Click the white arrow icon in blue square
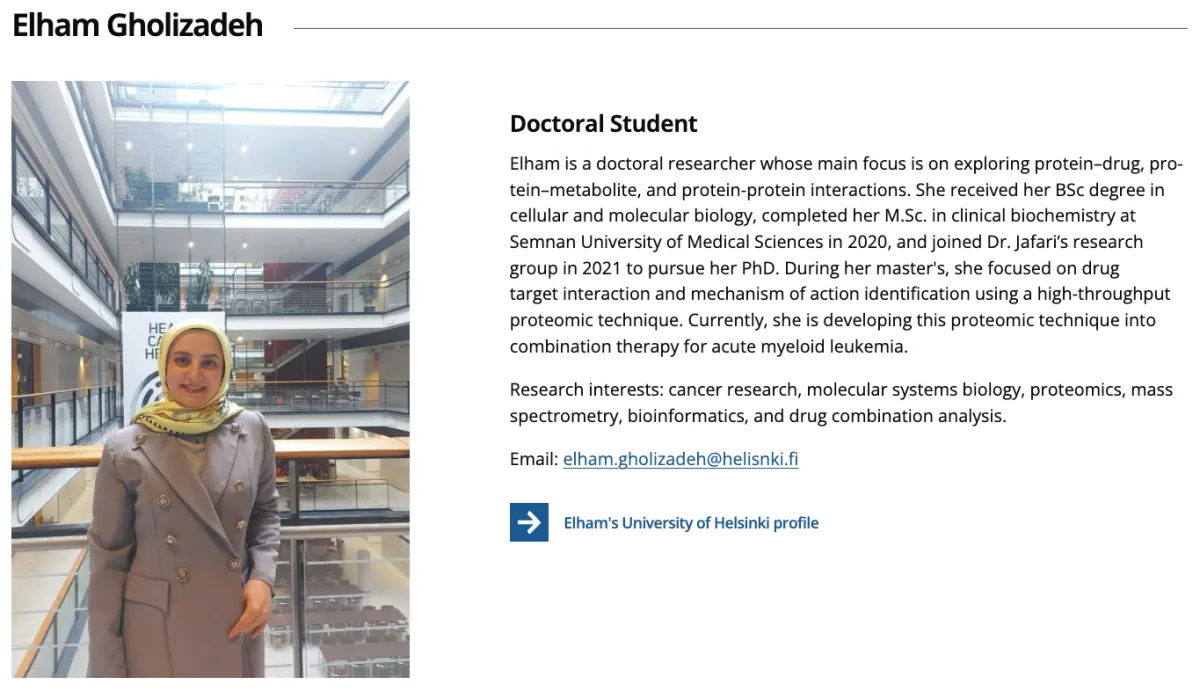The height and width of the screenshot is (692, 1200). pos(529,523)
